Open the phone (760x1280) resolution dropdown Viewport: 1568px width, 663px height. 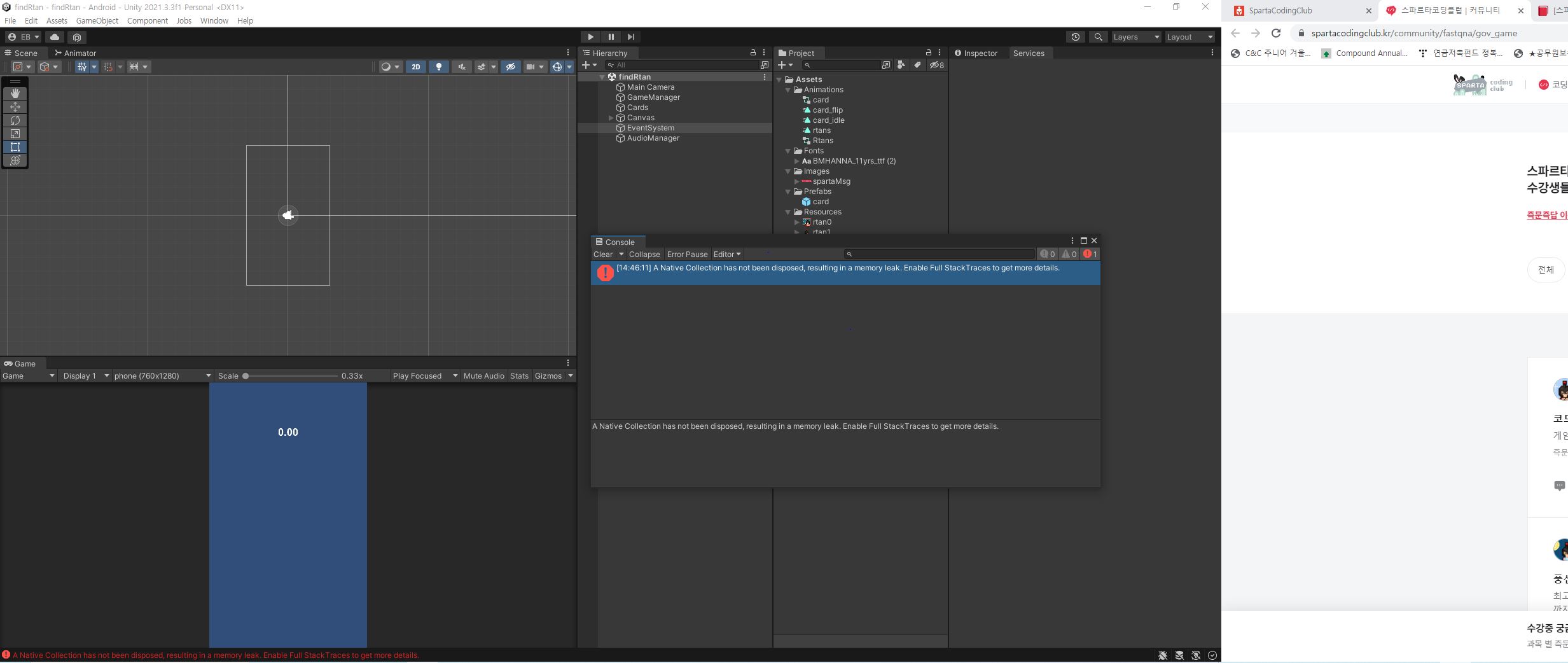pyautogui.click(x=162, y=376)
